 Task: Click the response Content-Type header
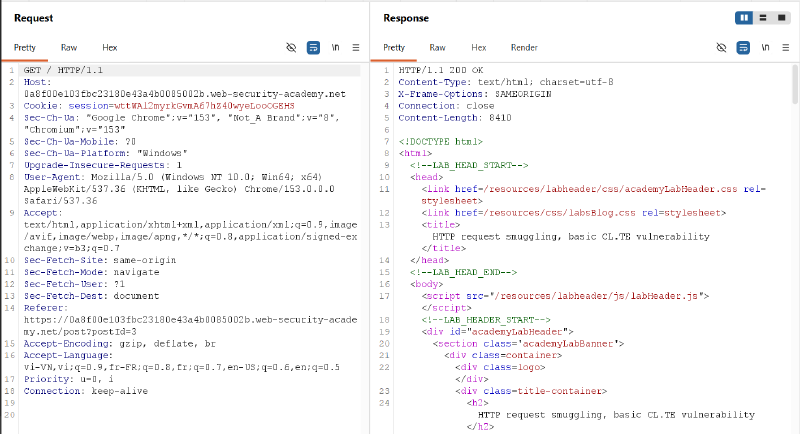coord(506,82)
